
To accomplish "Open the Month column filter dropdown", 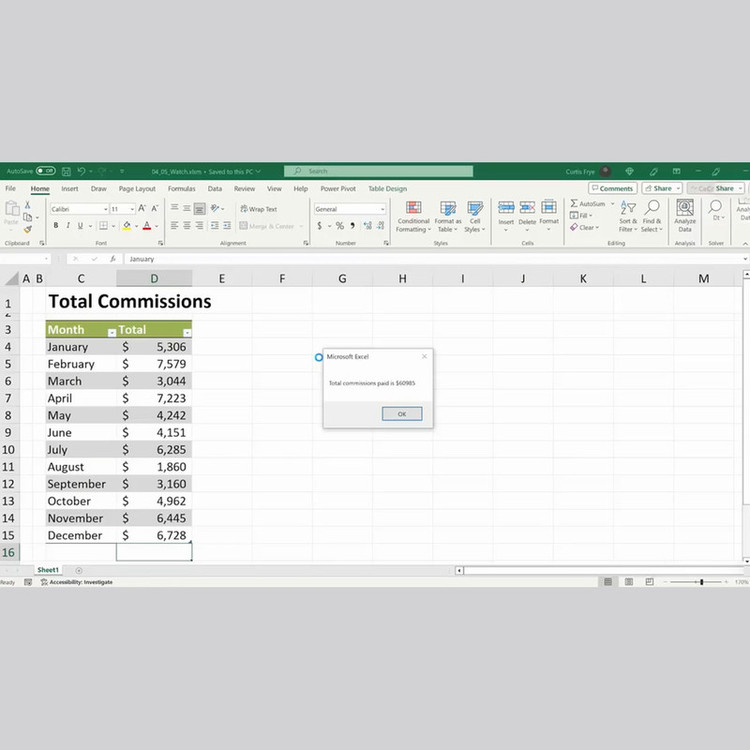I will pyautogui.click(x=111, y=331).
